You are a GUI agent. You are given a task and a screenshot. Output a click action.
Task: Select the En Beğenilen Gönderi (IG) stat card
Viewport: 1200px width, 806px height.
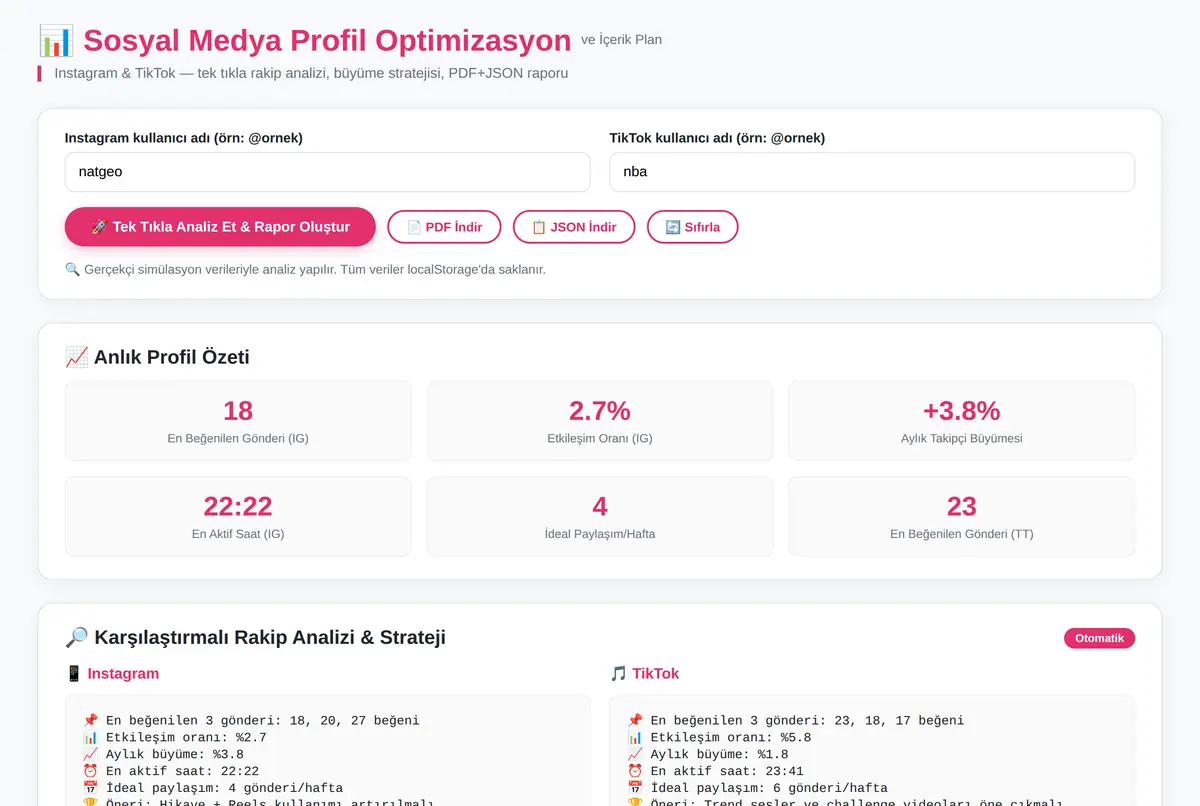coord(238,421)
